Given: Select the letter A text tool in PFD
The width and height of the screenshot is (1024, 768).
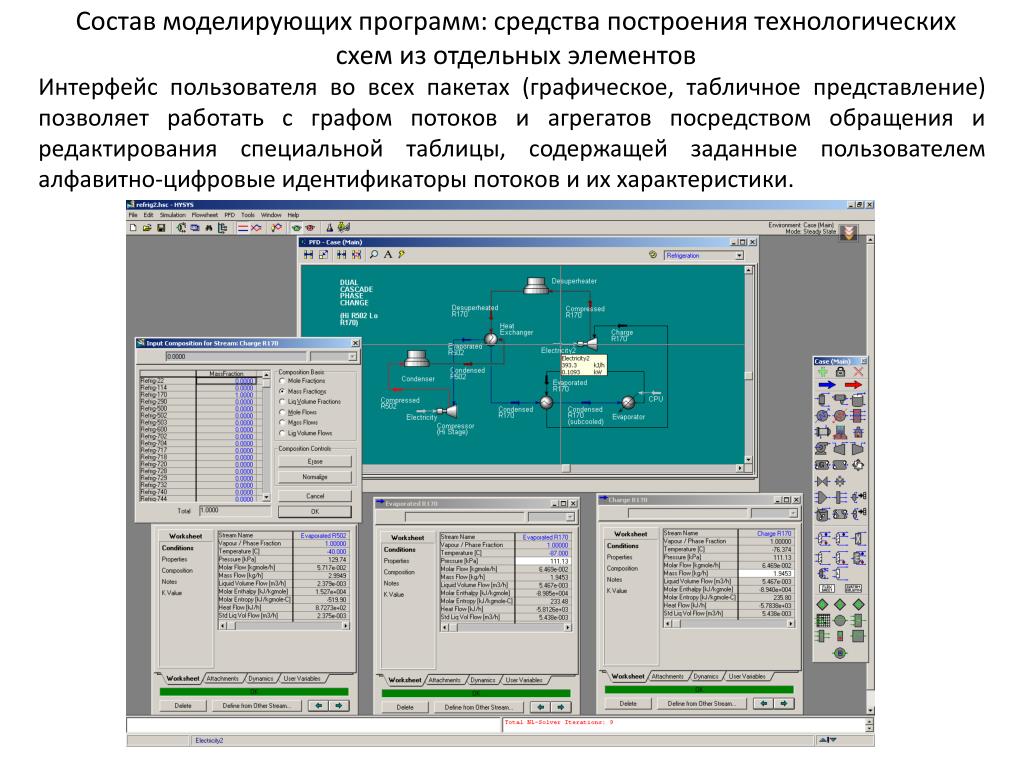Looking at the screenshot, I should click(x=388, y=255).
